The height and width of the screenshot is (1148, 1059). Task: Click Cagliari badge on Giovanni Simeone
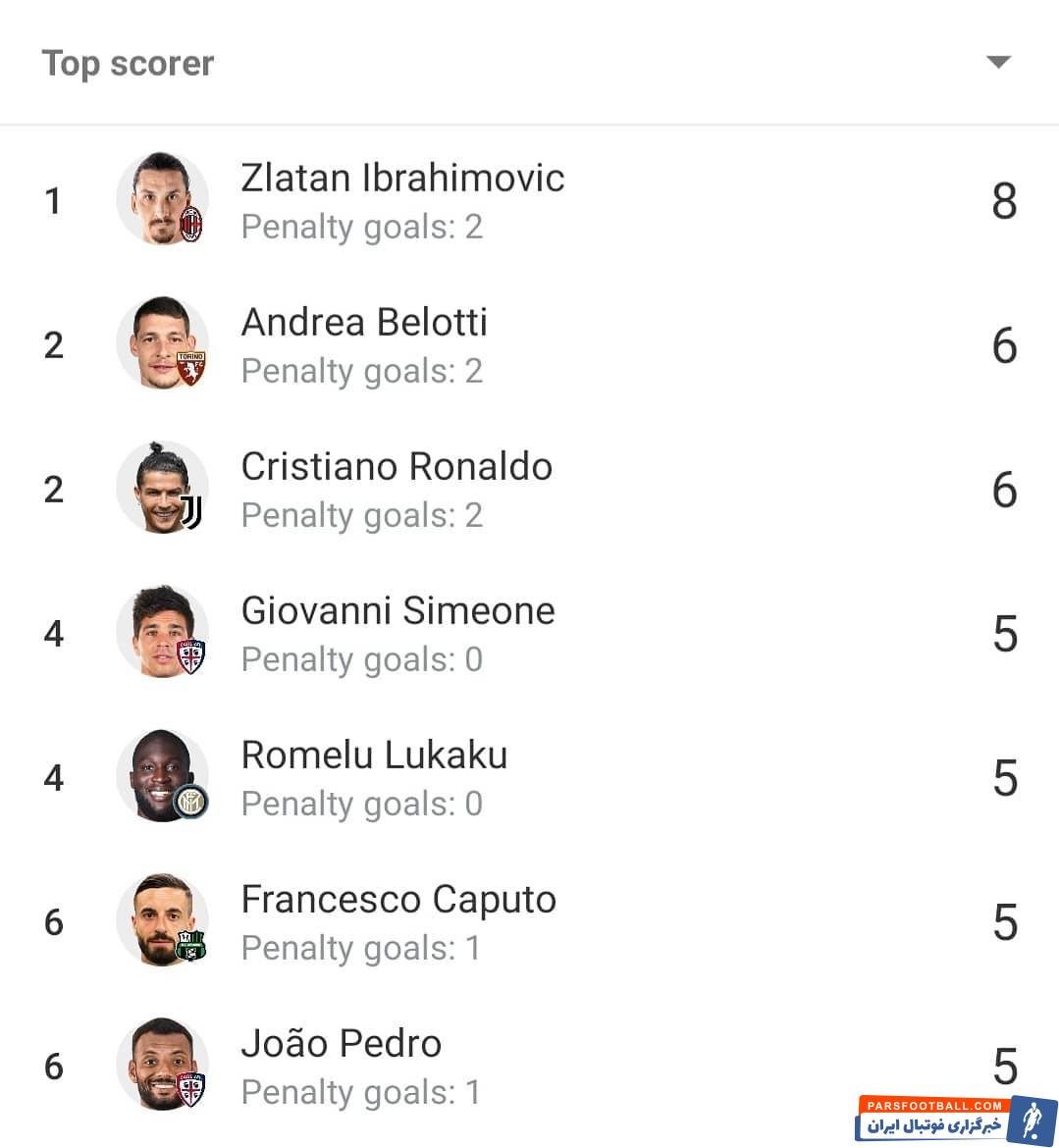191,656
